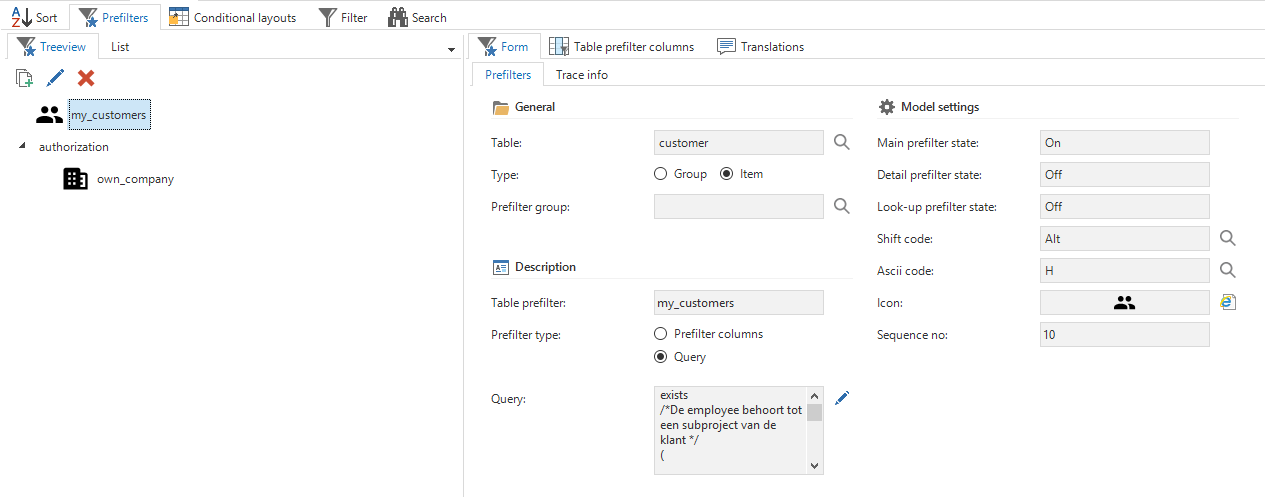
Task: Click the copy prefilter icon
Action: coord(25,78)
